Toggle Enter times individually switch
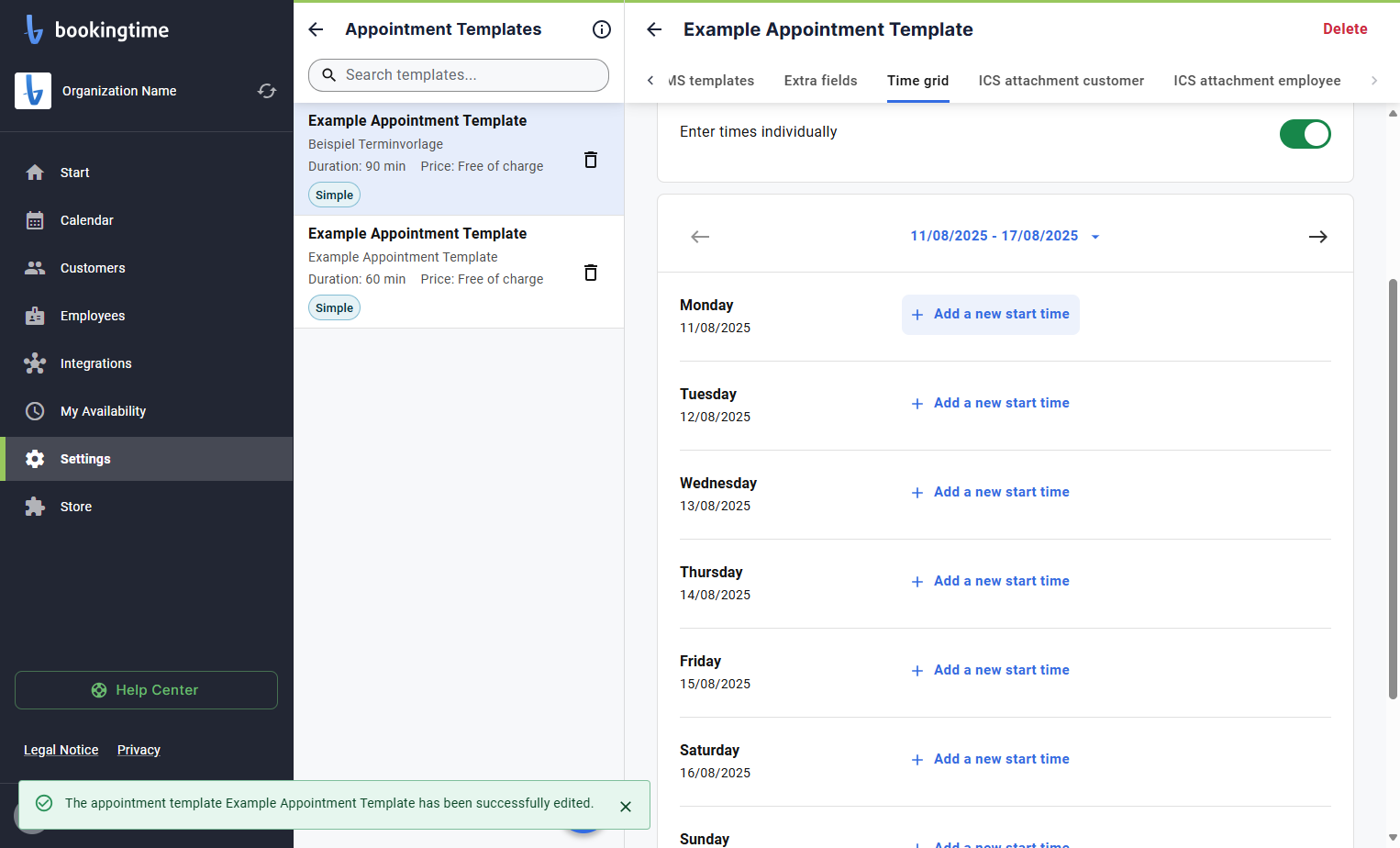Screen dimensions: 1400x848 coord(1305,134)
